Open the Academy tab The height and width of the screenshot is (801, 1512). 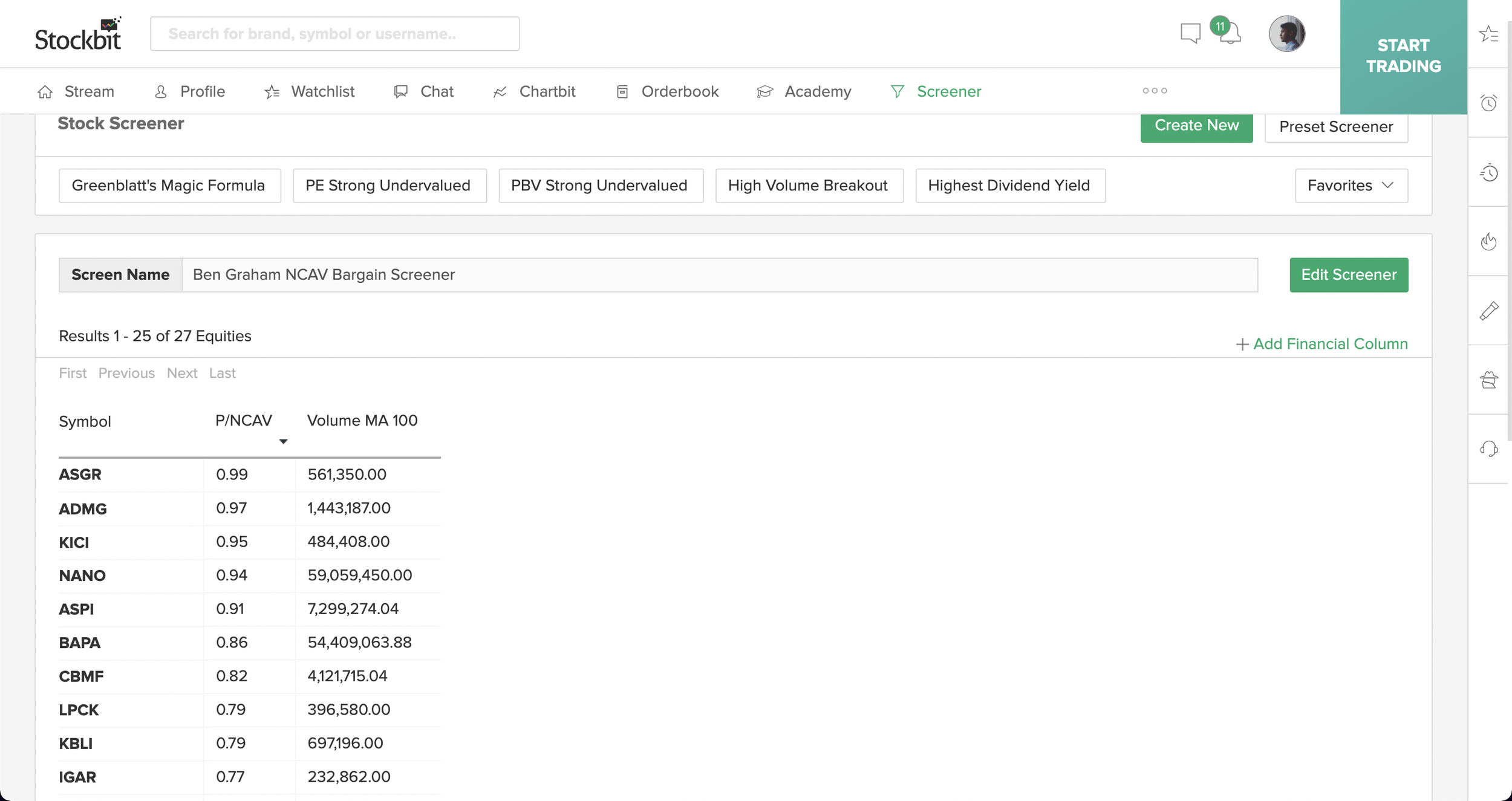click(804, 91)
